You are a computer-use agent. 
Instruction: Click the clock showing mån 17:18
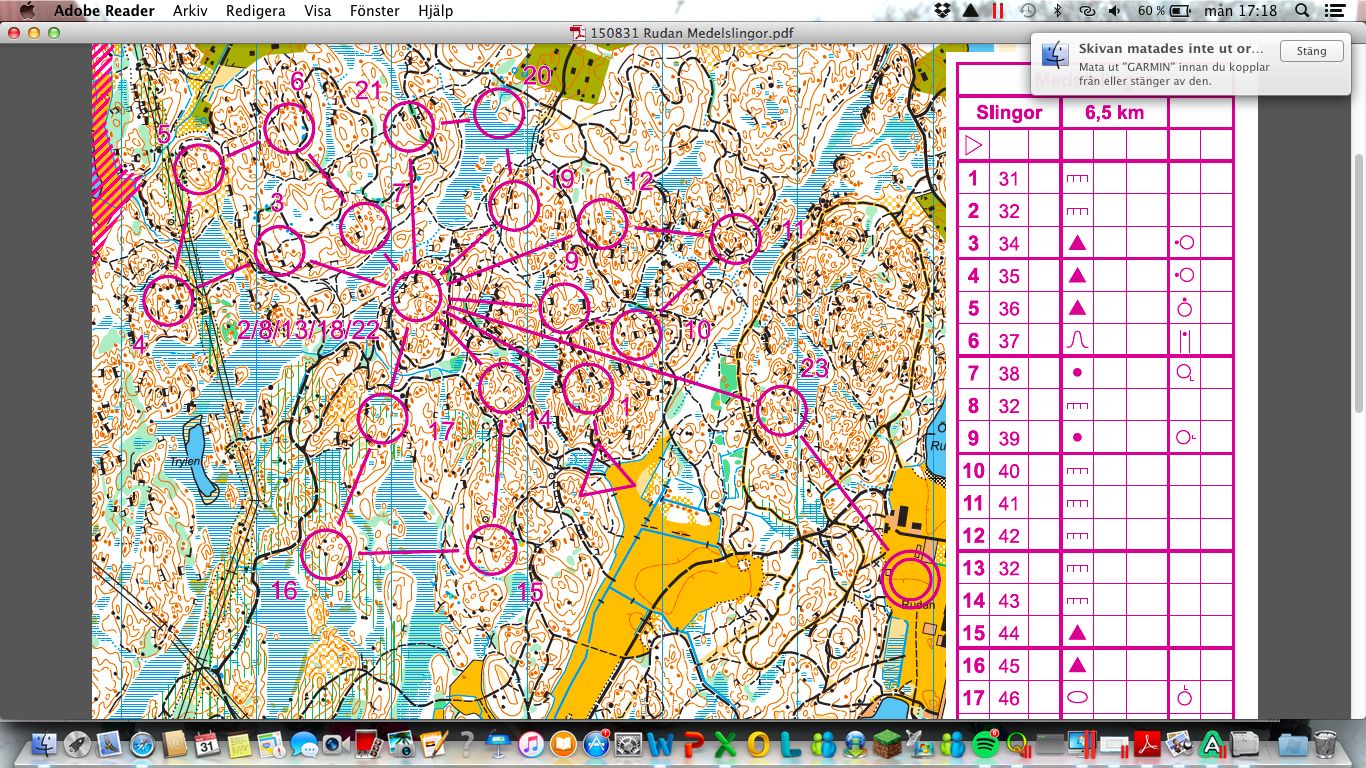tap(1241, 11)
